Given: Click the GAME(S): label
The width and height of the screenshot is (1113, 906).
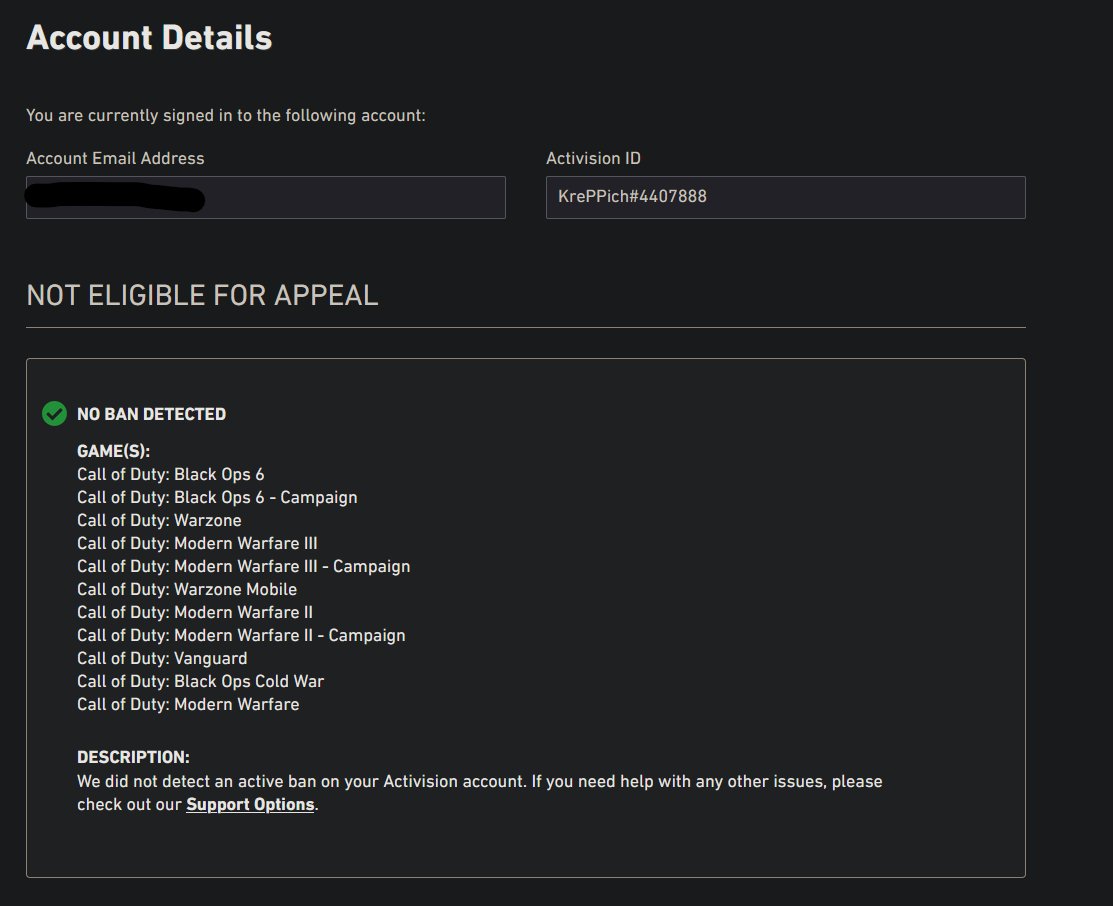Looking at the screenshot, I should click(x=114, y=451).
